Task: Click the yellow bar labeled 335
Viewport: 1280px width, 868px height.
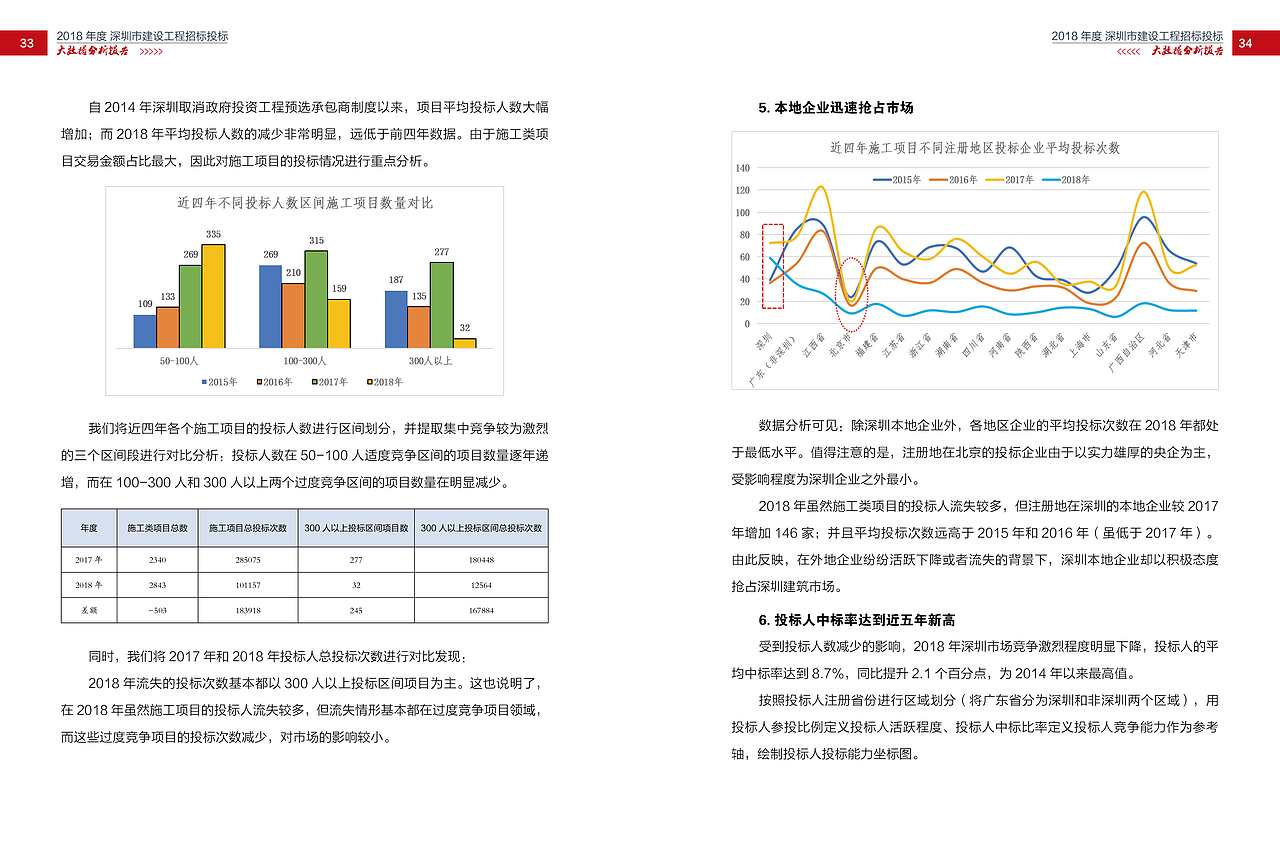Action: pos(213,296)
